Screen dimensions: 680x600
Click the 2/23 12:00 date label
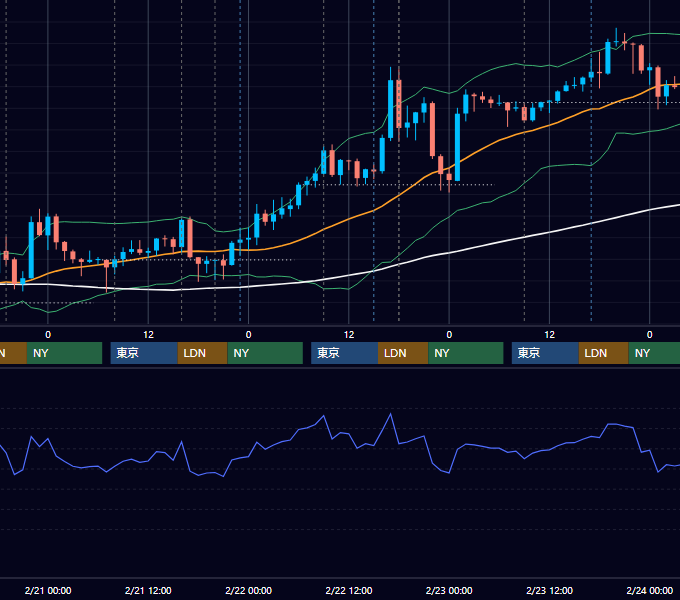pyautogui.click(x=549, y=590)
